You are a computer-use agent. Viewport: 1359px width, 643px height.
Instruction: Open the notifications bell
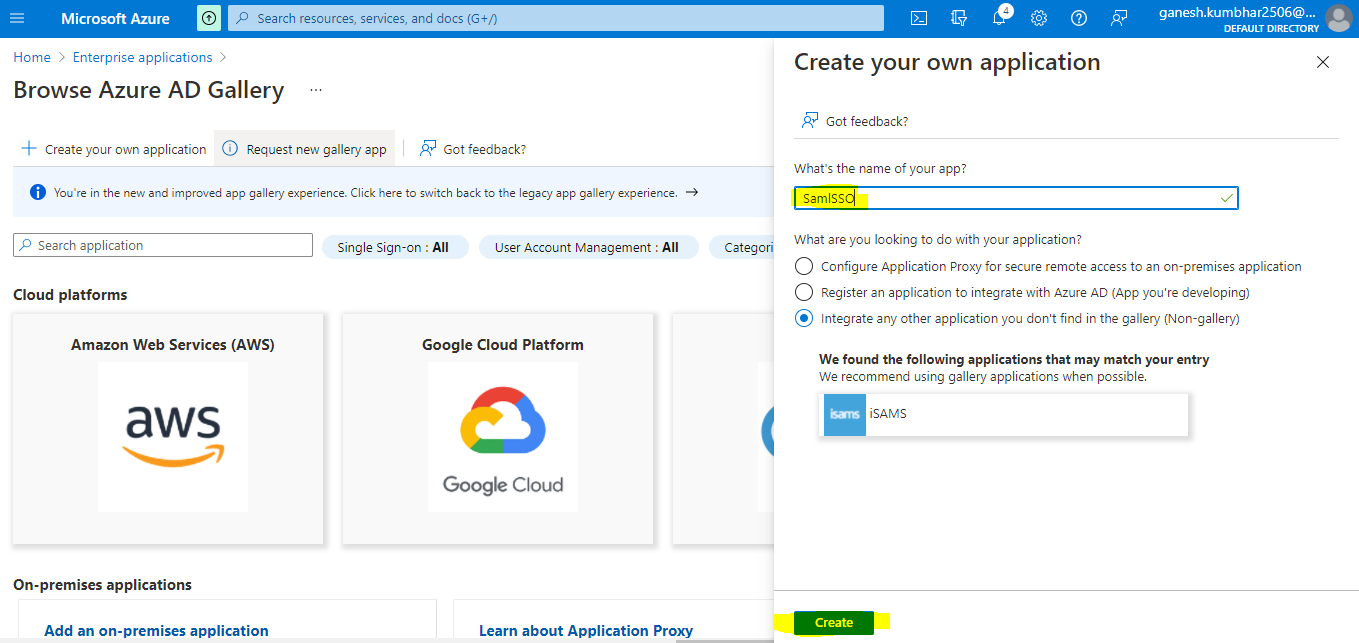(999, 18)
